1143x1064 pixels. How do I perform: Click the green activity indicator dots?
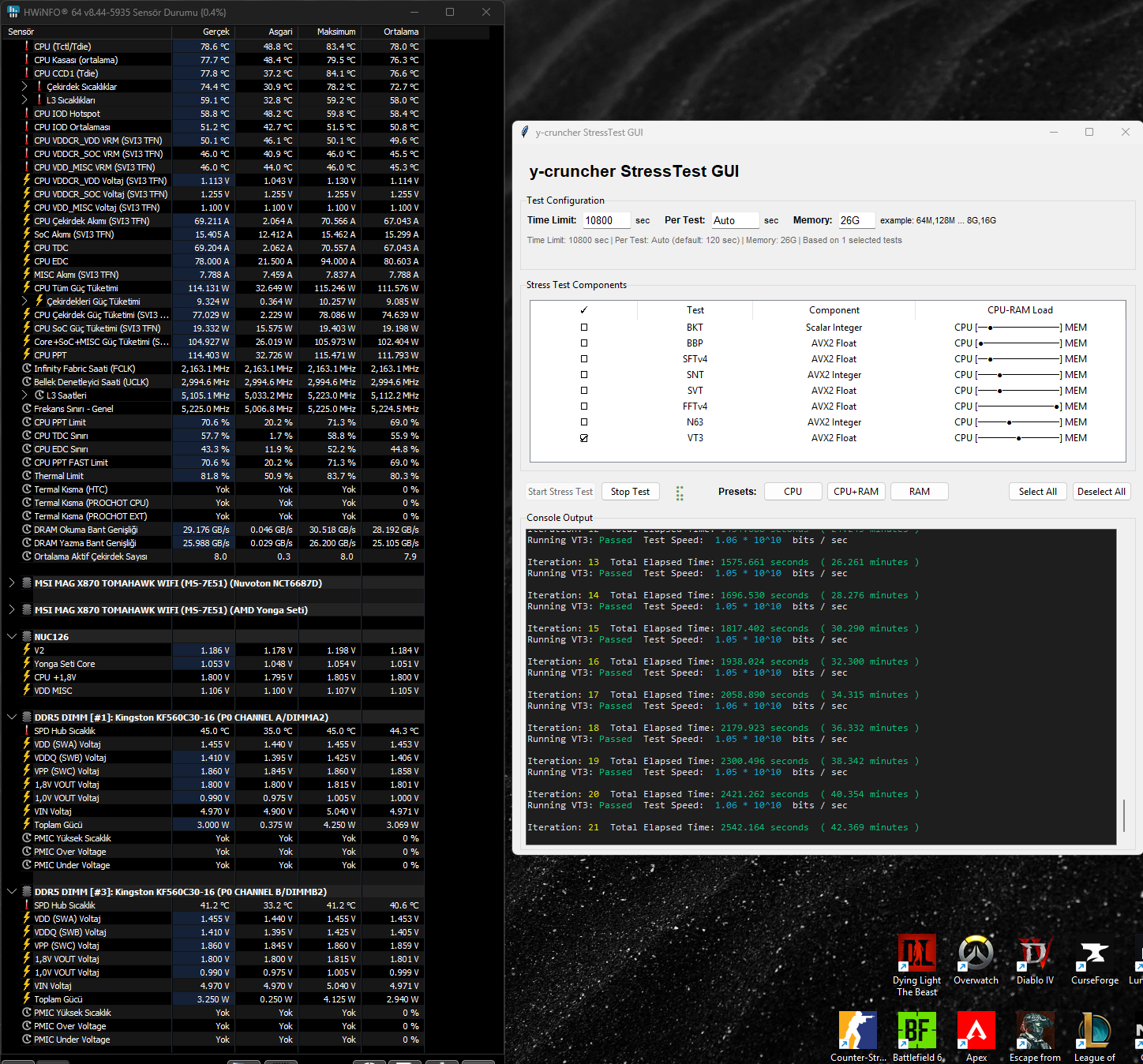680,493
